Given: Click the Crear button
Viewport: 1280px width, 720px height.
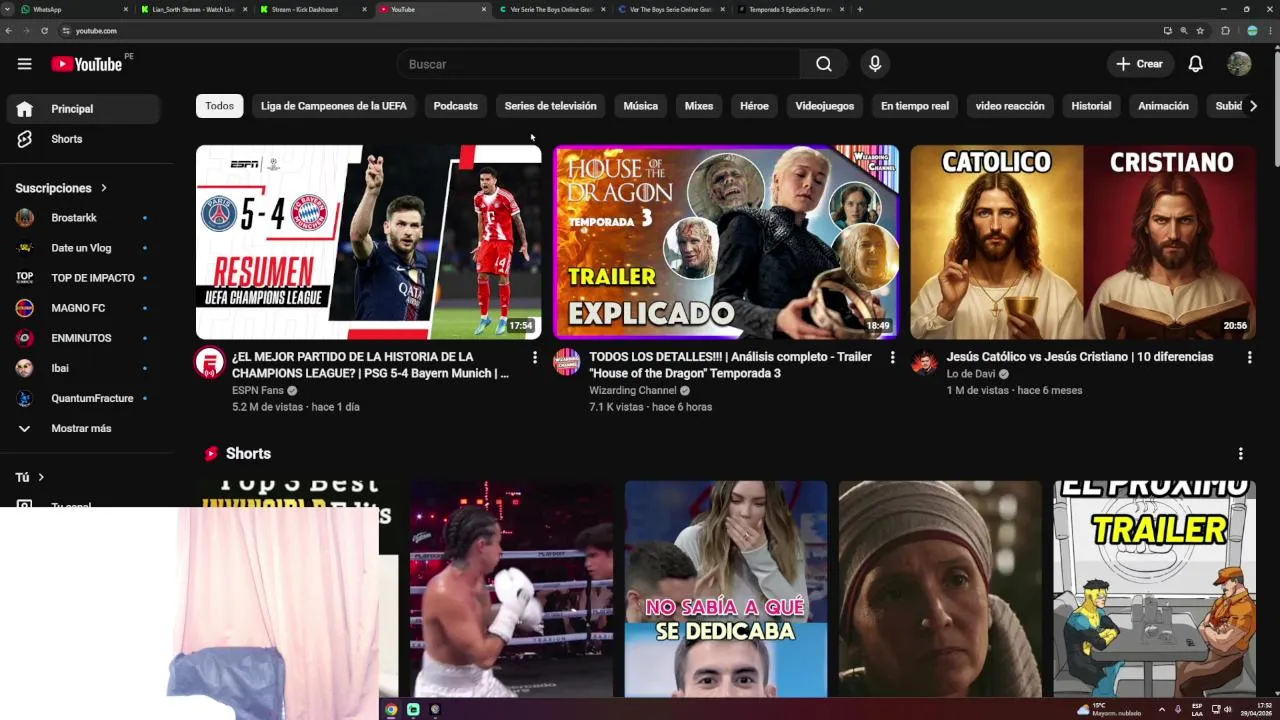Looking at the screenshot, I should 1140,64.
